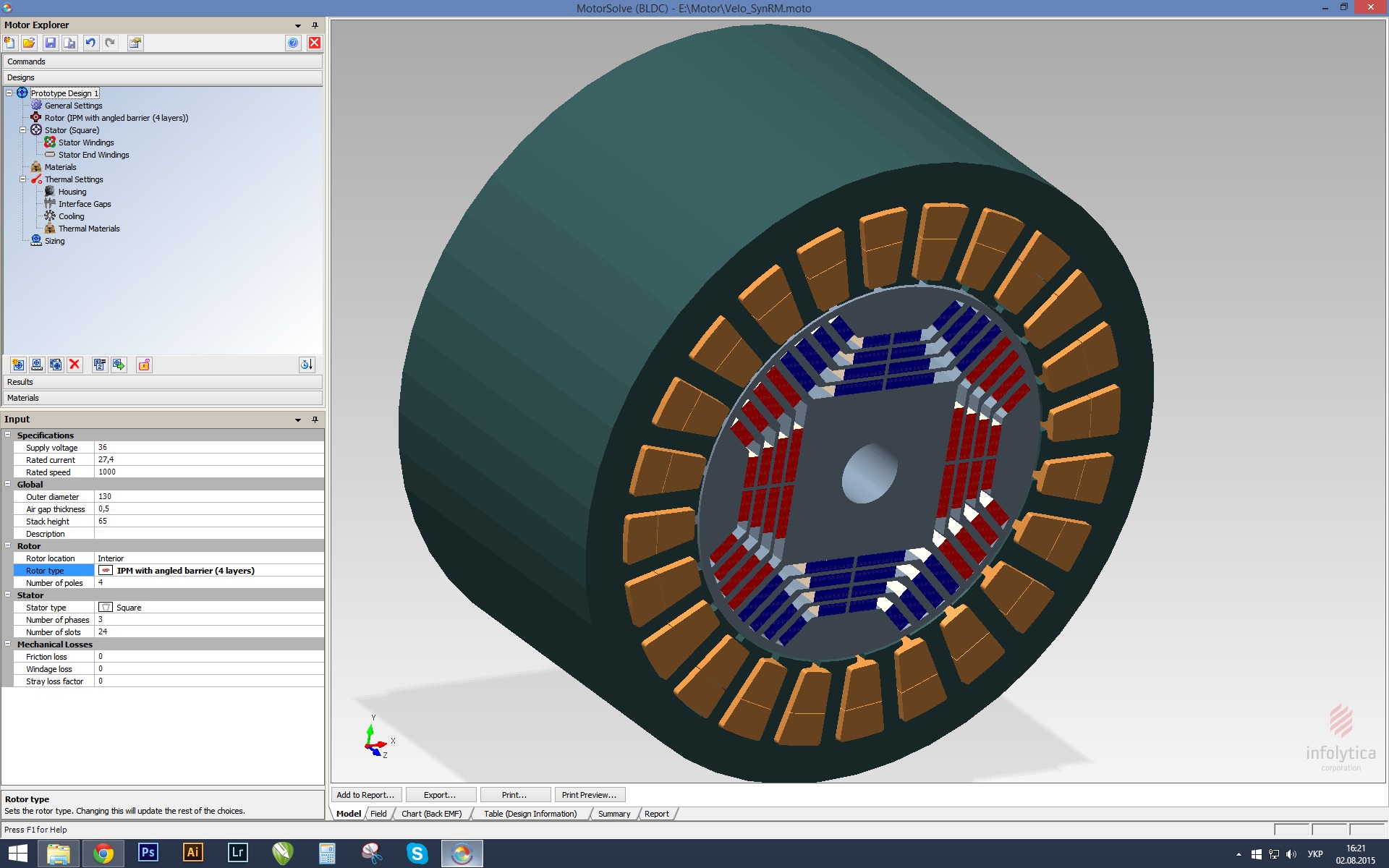Open the Motor Explorer panel dropdown arrow
Screen dimensions: 1389x868
click(298, 25)
